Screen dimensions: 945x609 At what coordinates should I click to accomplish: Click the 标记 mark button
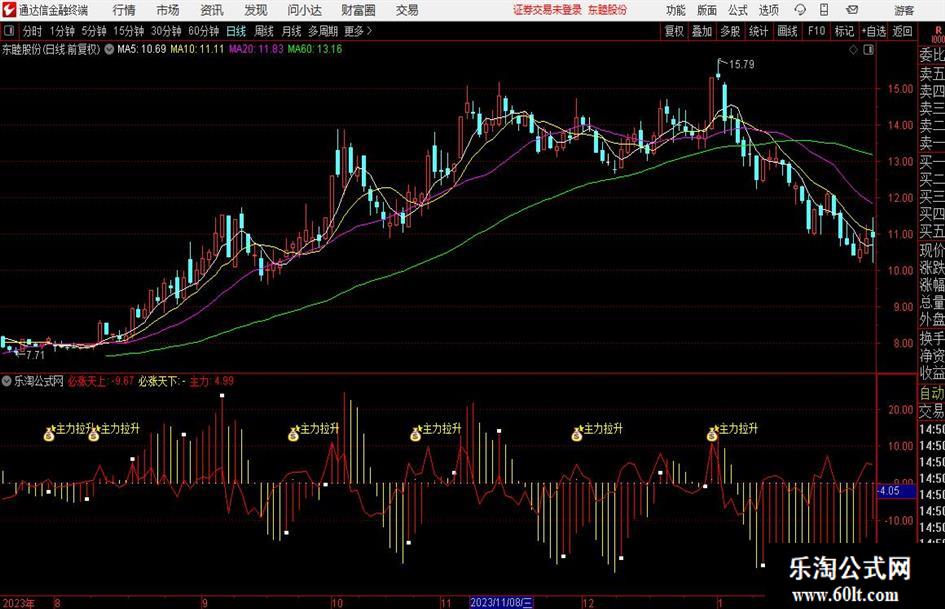pyautogui.click(x=844, y=31)
